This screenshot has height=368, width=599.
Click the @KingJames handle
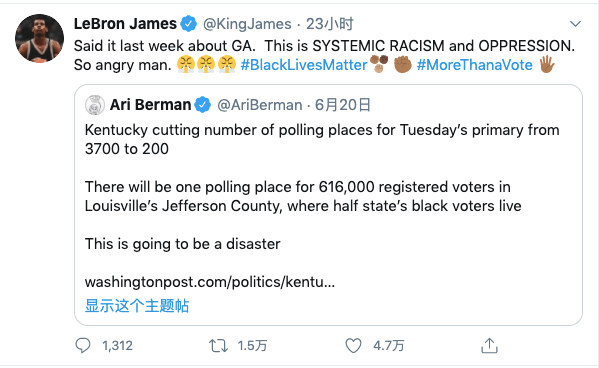[247, 24]
